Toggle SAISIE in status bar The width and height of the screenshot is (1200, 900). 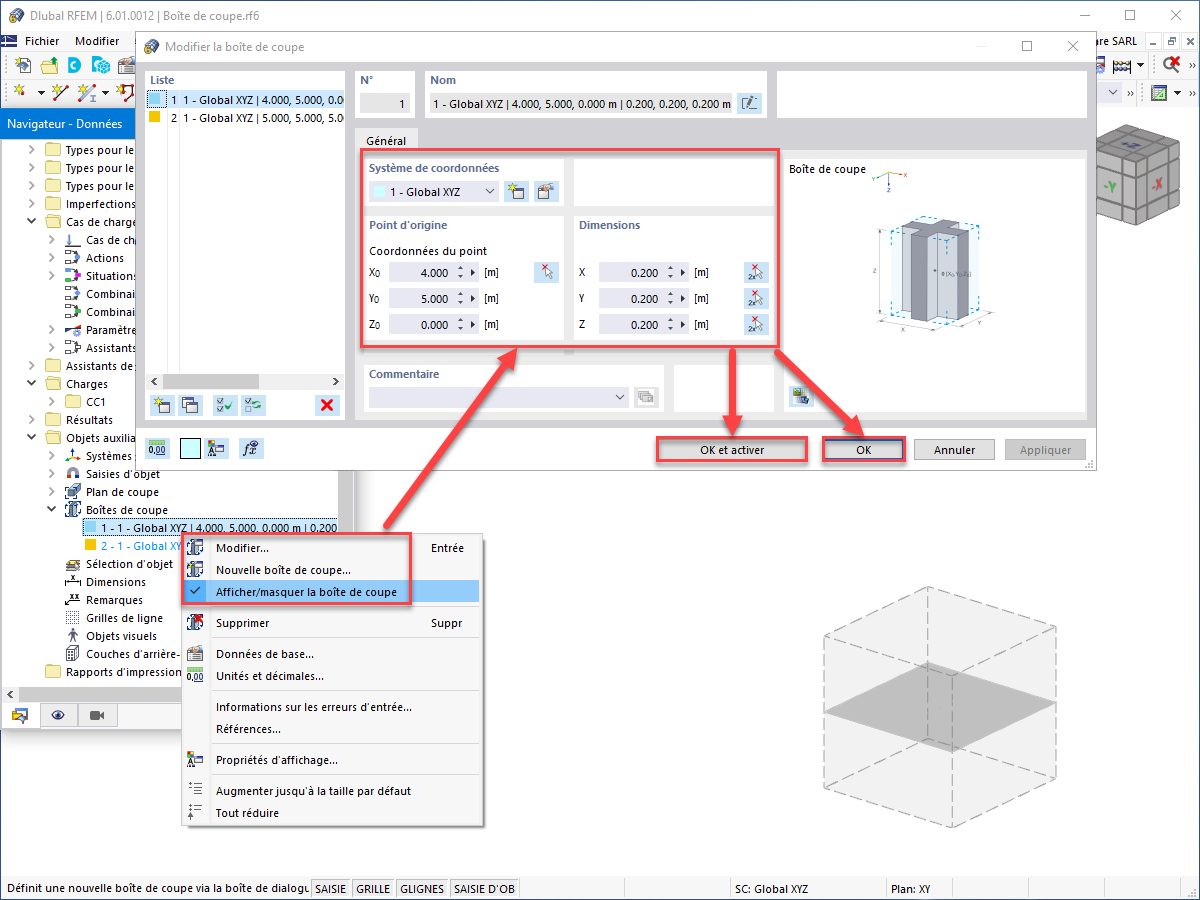tap(331, 888)
